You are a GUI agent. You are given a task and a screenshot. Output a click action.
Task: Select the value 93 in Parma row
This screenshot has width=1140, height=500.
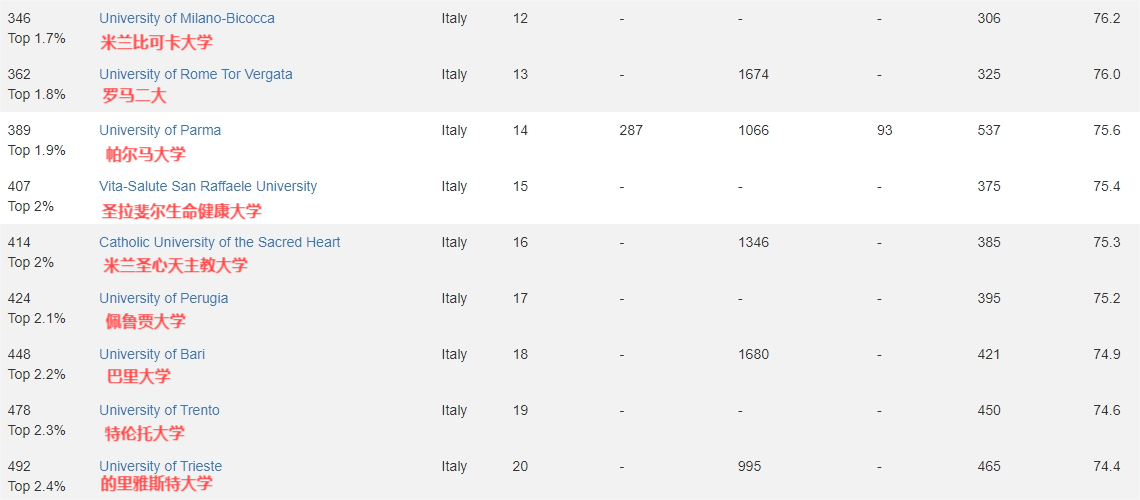click(885, 130)
